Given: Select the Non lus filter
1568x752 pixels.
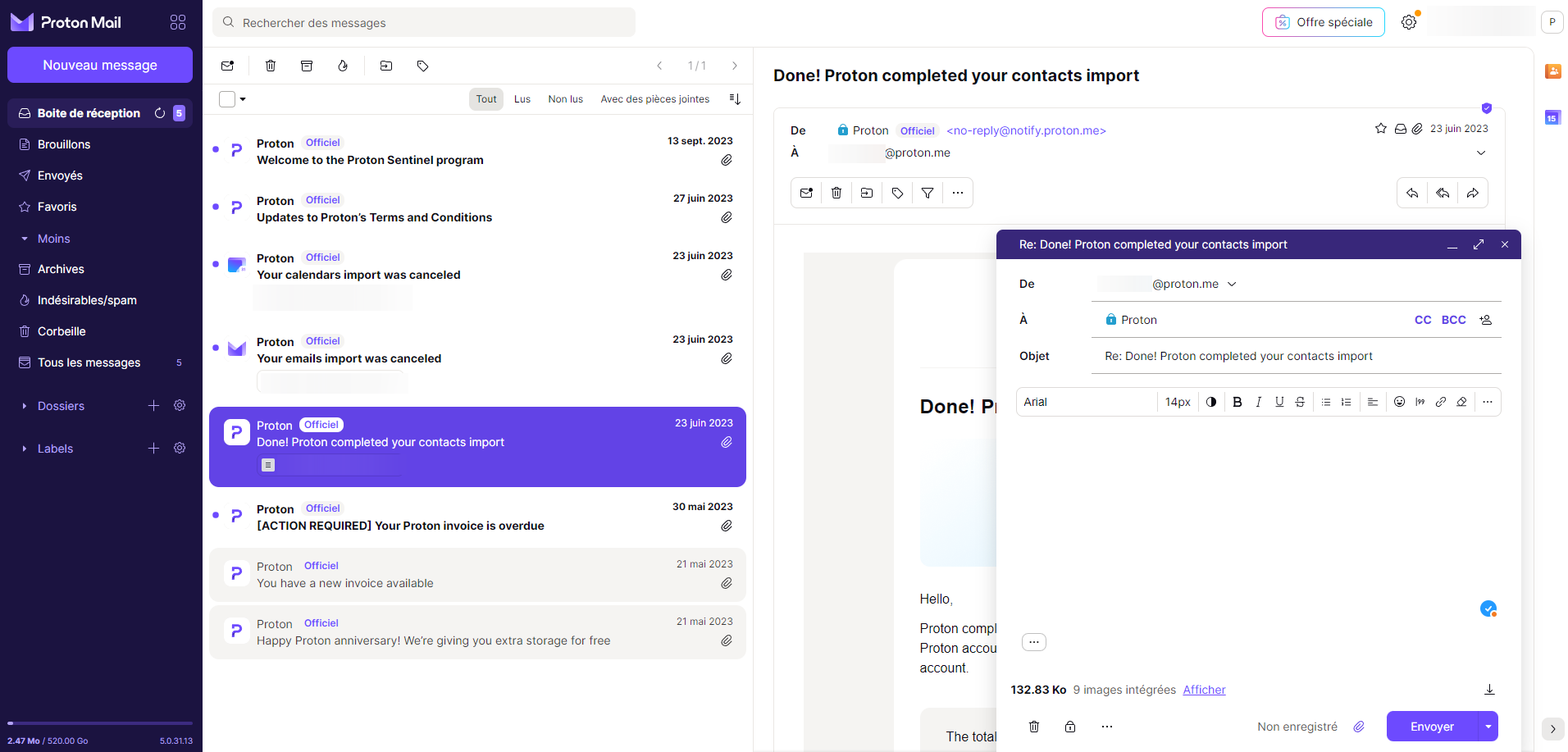Looking at the screenshot, I should tap(566, 99).
